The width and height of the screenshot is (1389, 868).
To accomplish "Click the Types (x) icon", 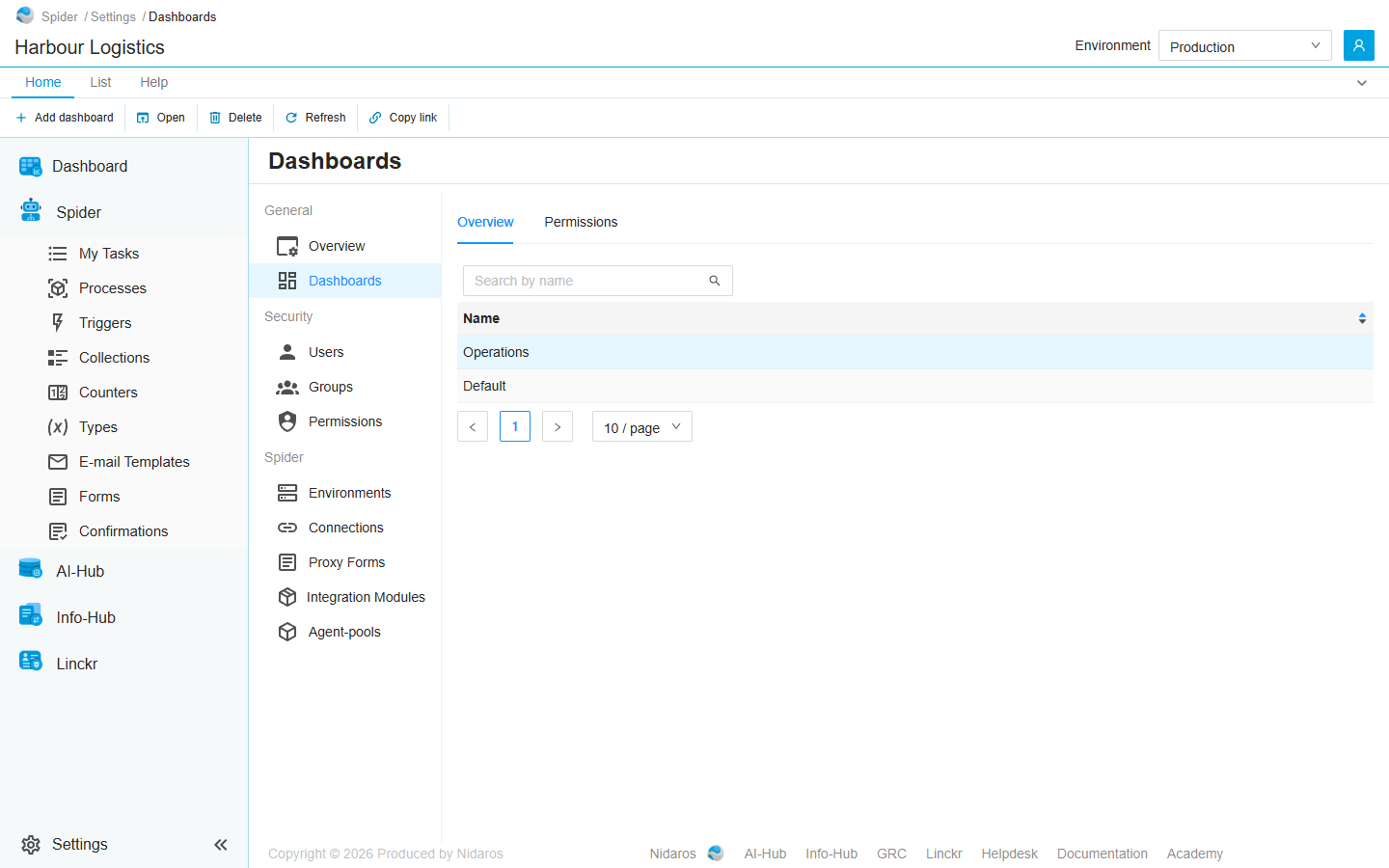I will coord(58,427).
